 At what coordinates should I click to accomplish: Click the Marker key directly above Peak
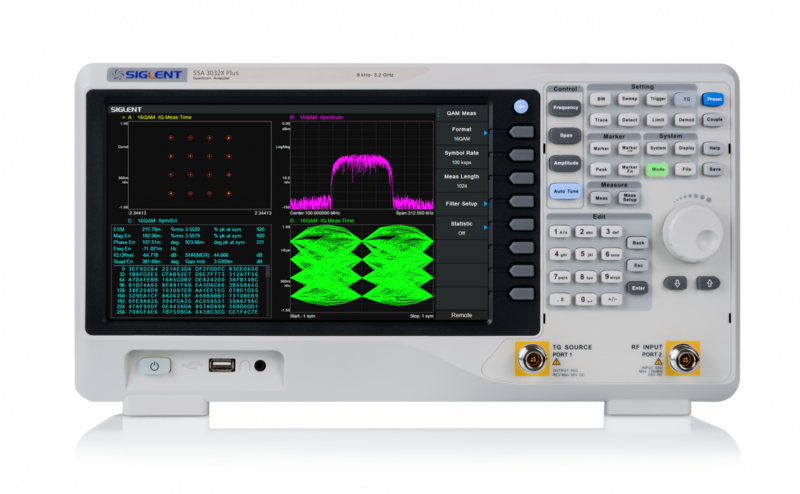(601, 149)
